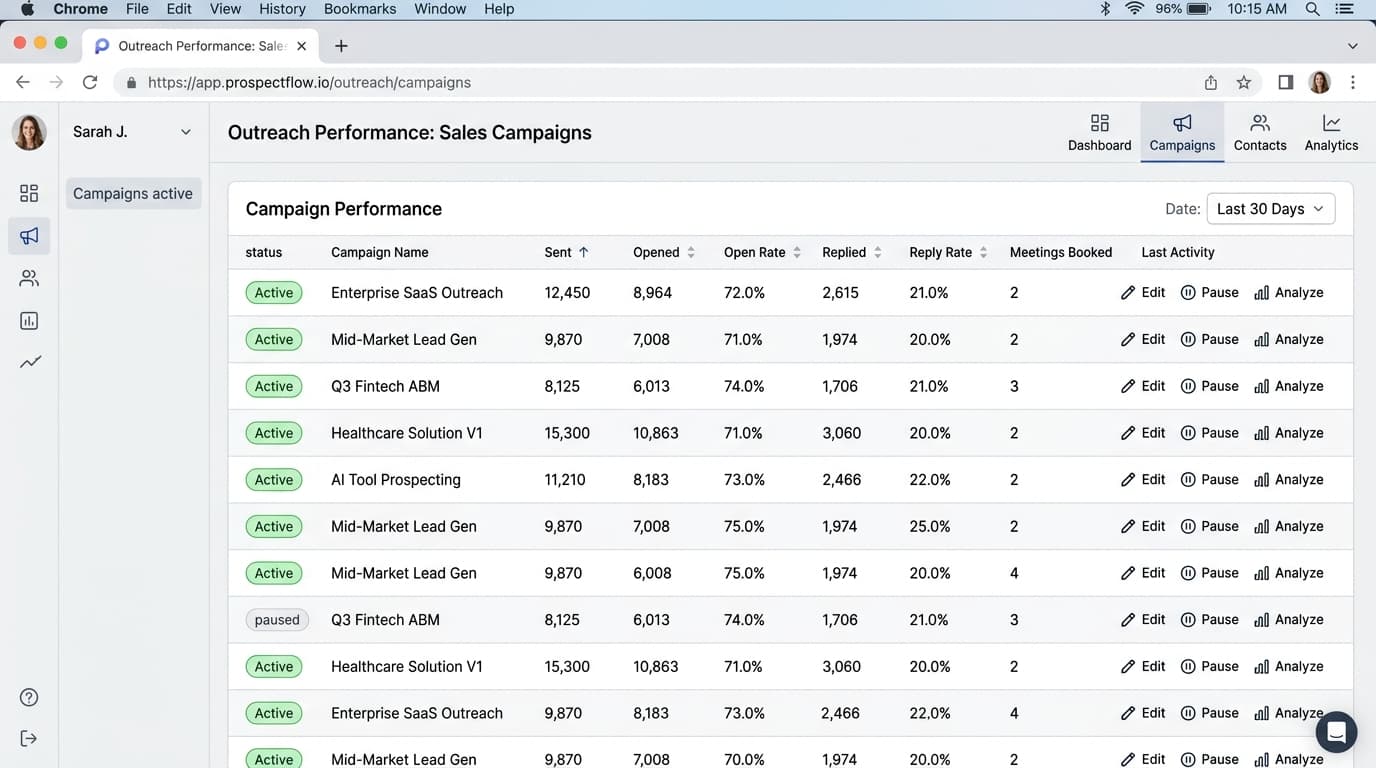Viewport: 1376px width, 768px height.
Task: Sort by the Opened column
Action: pyautogui.click(x=664, y=252)
